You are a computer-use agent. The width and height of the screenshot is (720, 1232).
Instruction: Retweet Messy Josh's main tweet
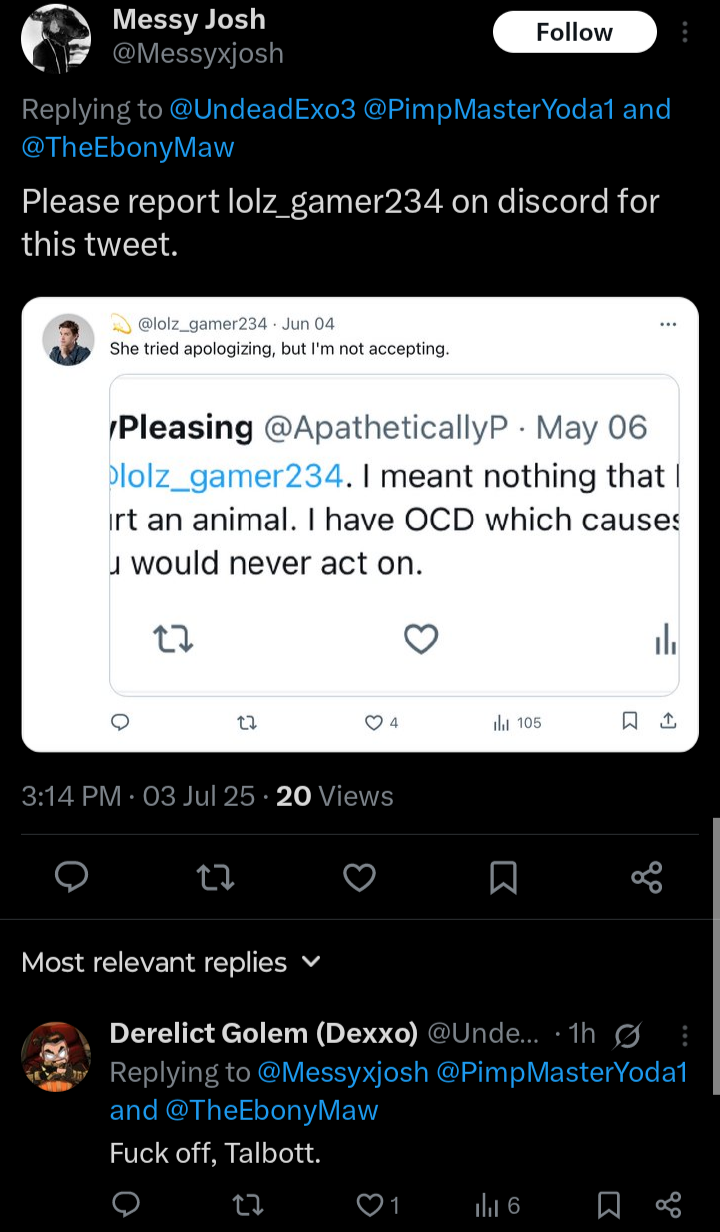click(215, 877)
